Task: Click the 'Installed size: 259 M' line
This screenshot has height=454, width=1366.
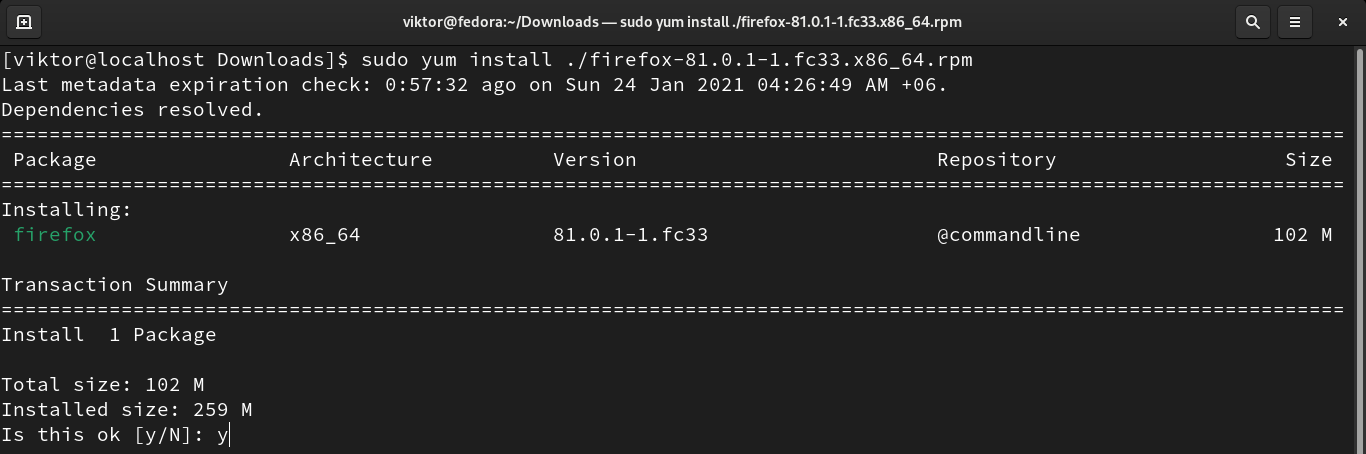Action: pos(127,410)
